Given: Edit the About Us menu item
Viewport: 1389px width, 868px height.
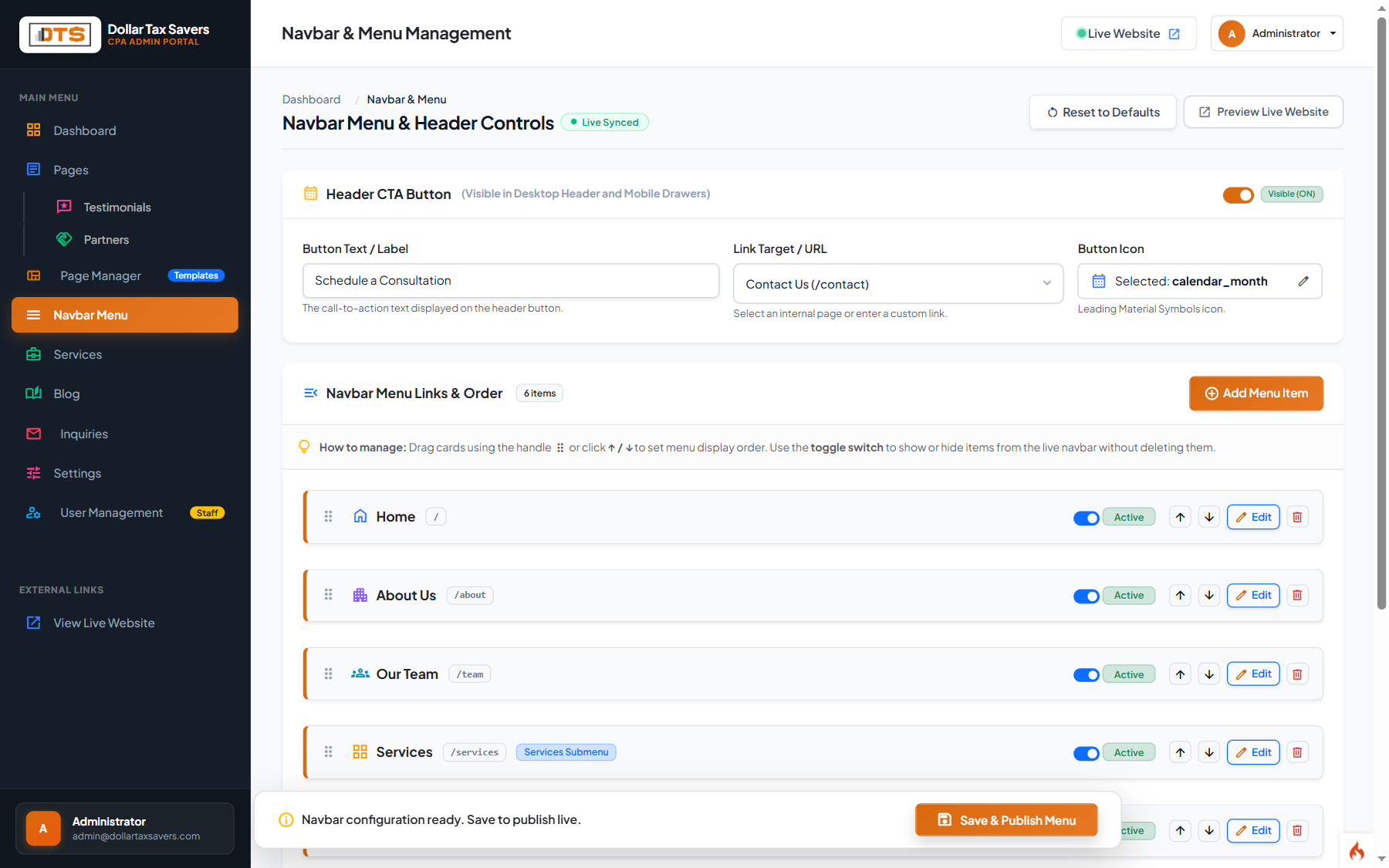Looking at the screenshot, I should pos(1253,595).
